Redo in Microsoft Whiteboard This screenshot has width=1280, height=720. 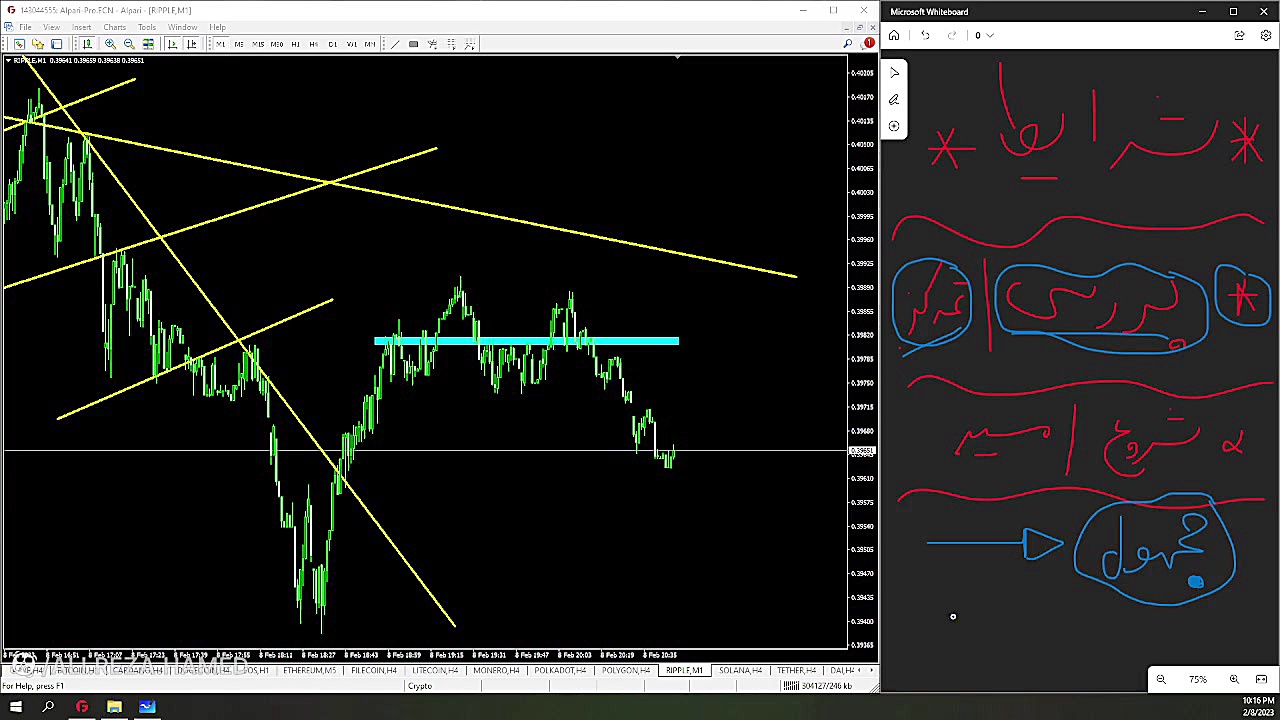coord(951,35)
